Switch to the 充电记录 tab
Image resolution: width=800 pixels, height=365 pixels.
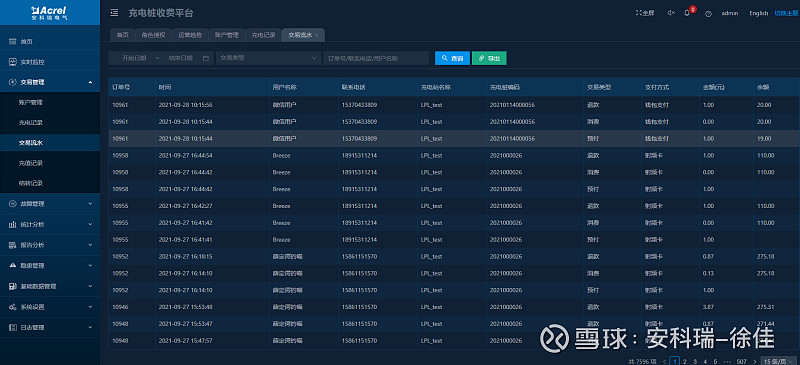click(x=263, y=35)
